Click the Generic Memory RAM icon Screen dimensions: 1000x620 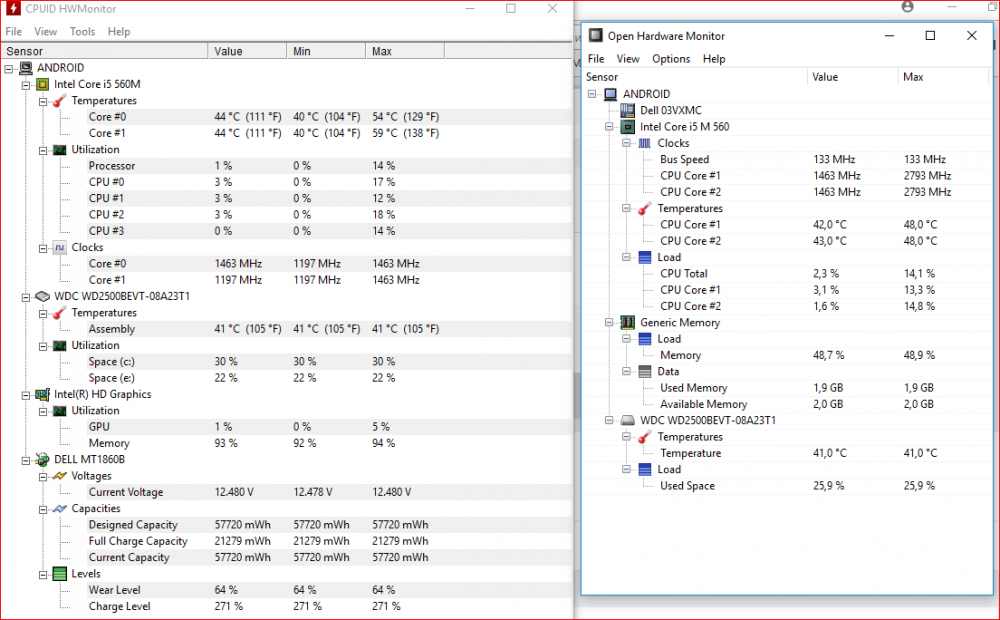tap(628, 322)
